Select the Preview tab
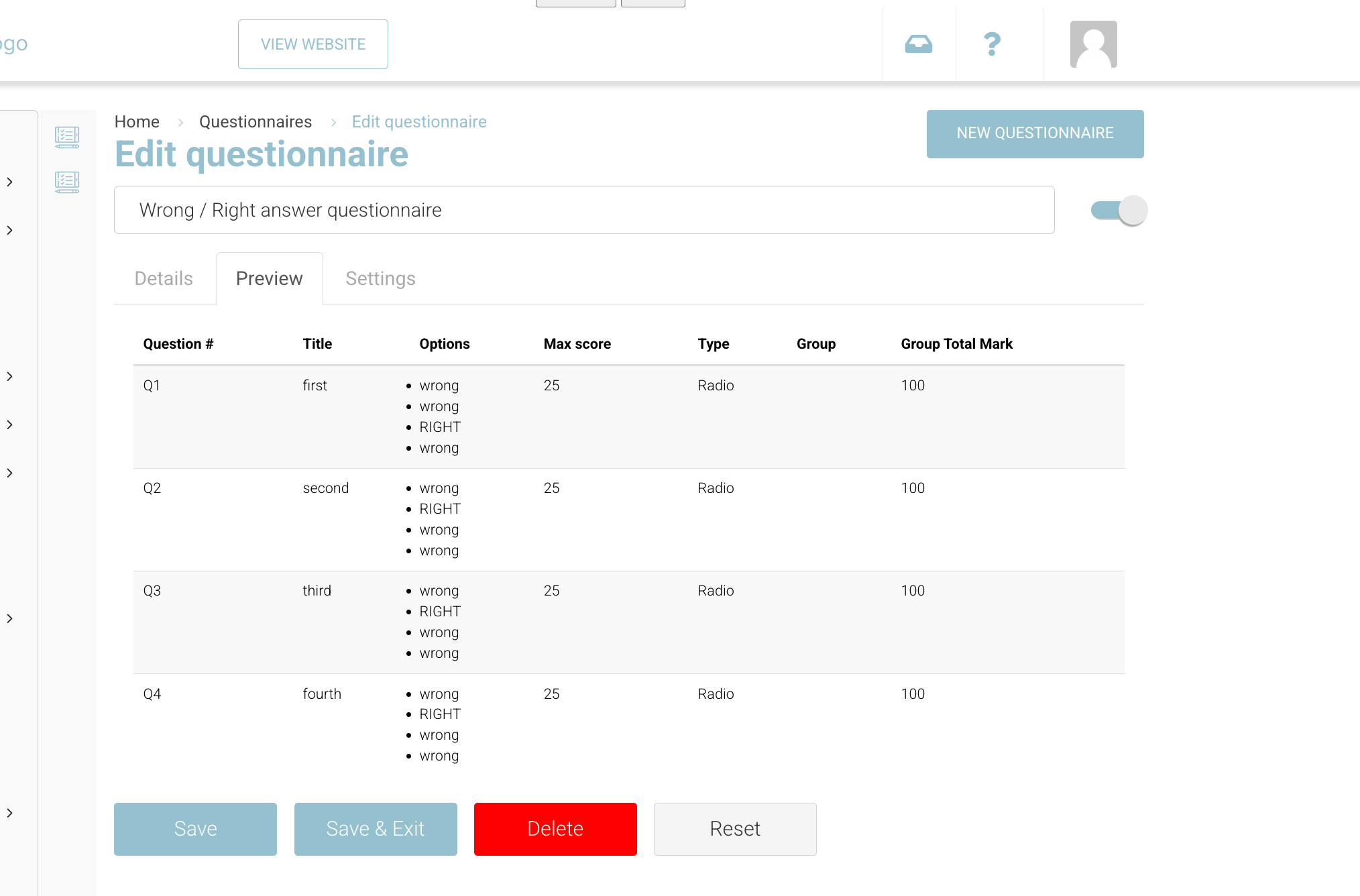Screen dimensions: 1360x896 pyautogui.click(x=269, y=278)
